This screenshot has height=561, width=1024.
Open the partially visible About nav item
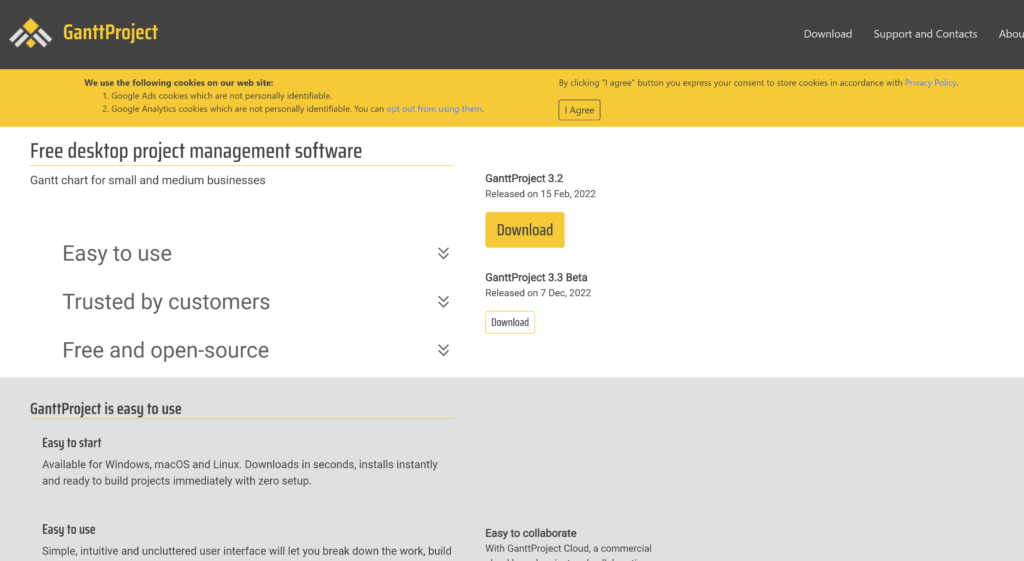(x=1011, y=34)
